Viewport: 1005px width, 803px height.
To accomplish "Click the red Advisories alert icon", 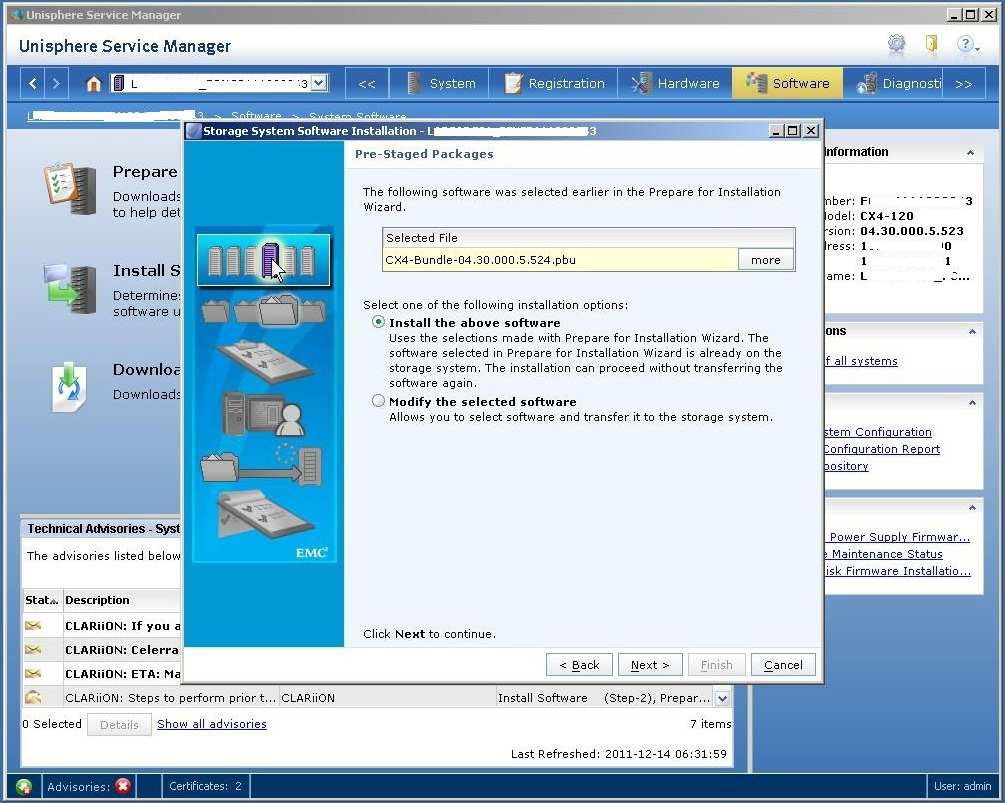I will (x=123, y=786).
